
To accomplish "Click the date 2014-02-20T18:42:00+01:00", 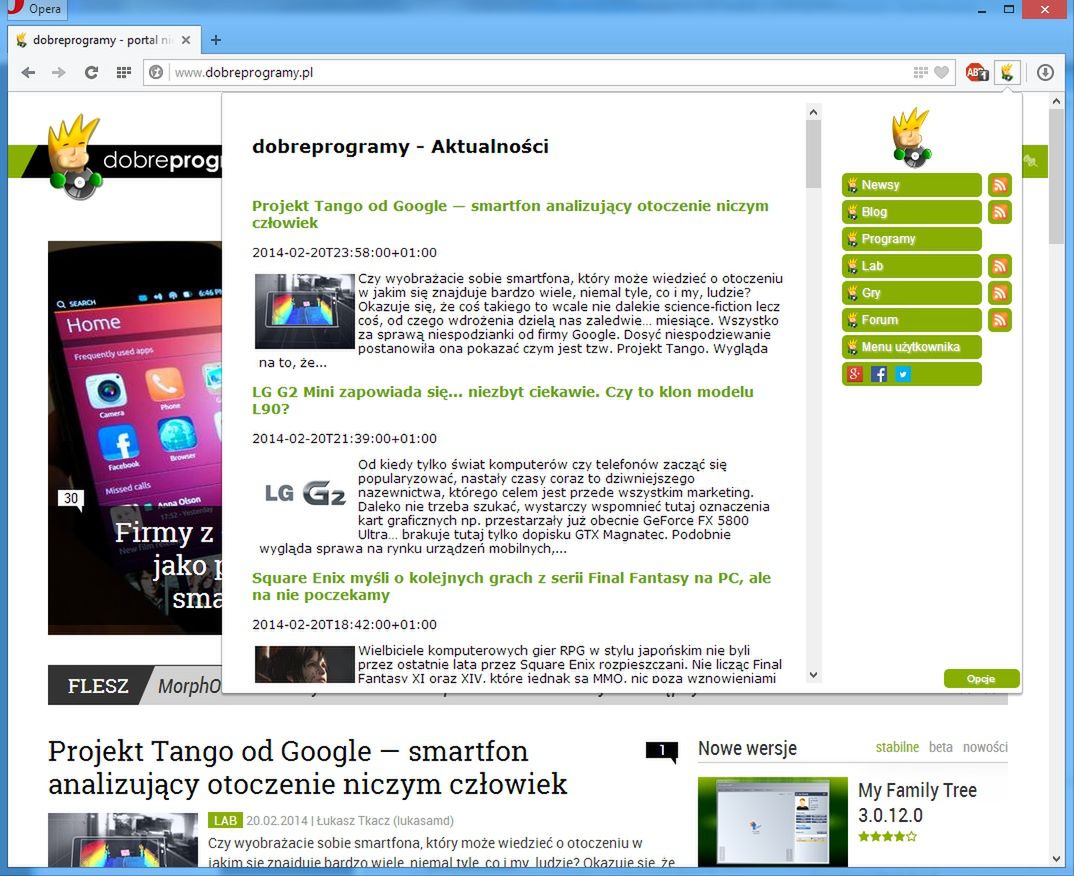I will (x=345, y=625).
